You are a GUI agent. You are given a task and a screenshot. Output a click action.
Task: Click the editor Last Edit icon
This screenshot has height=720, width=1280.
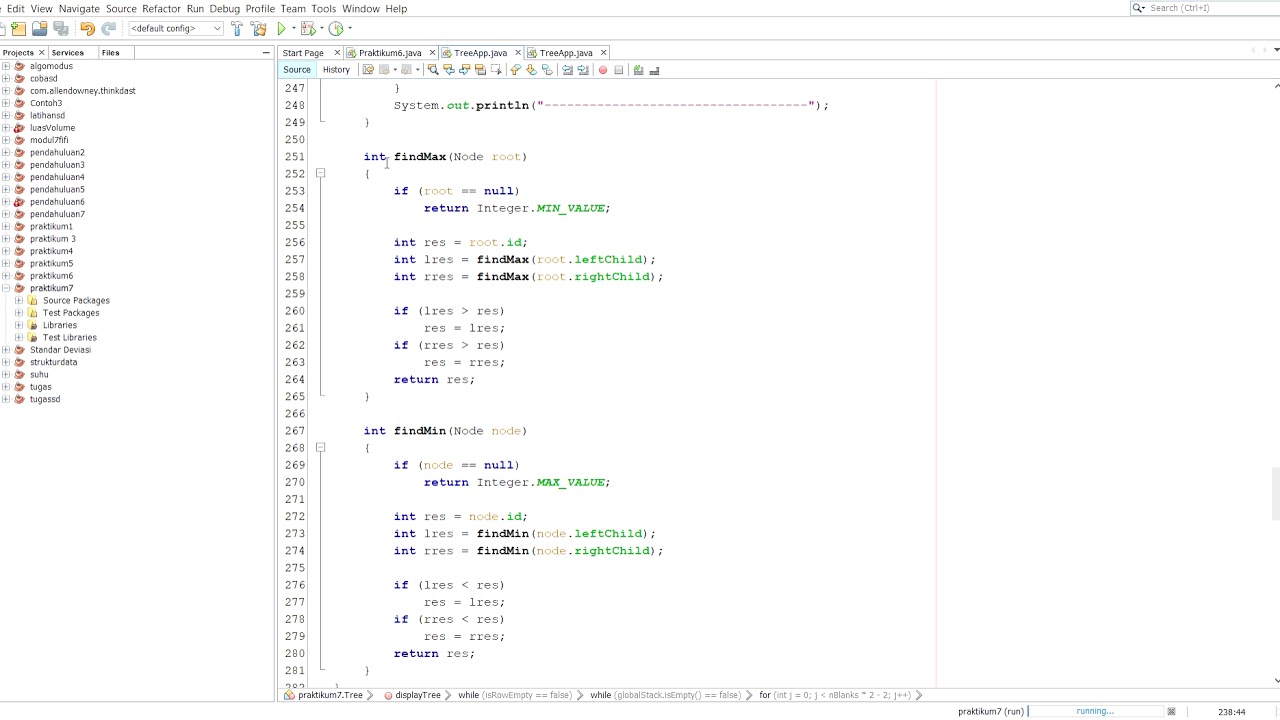coord(368,70)
